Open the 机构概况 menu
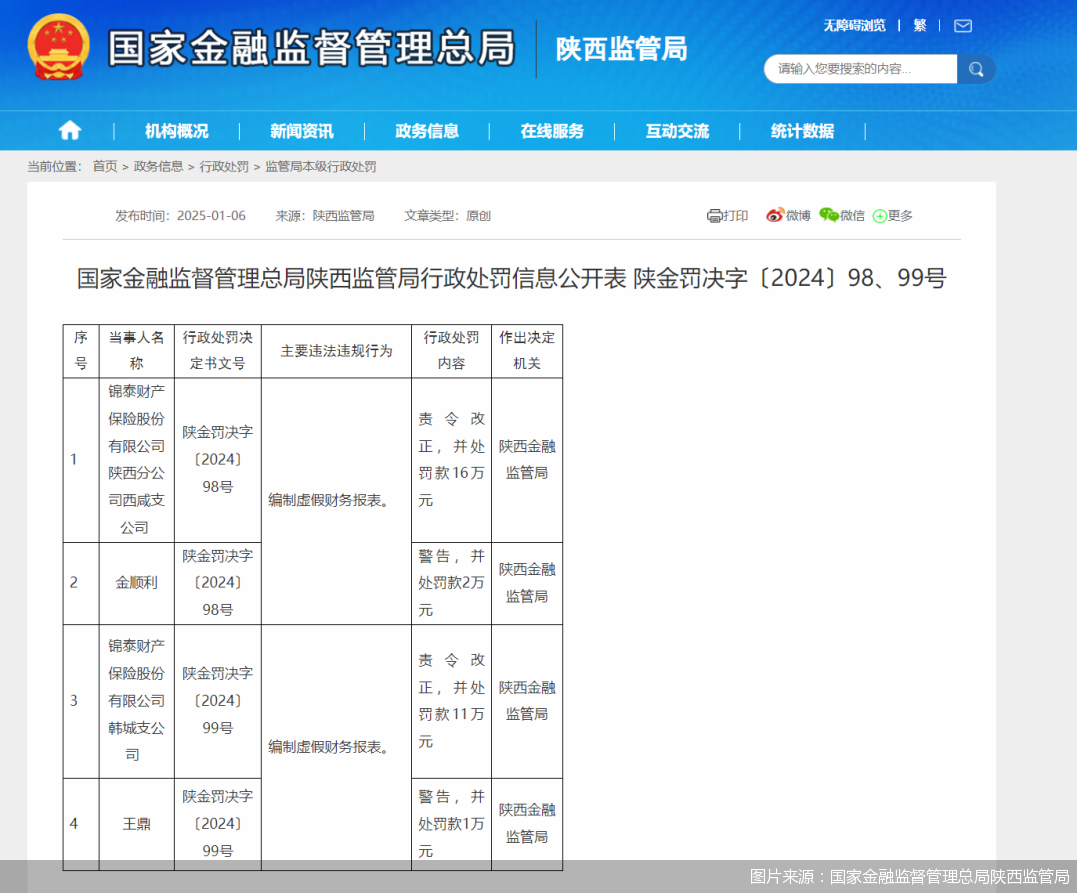The image size is (1077, 893). tap(177, 131)
